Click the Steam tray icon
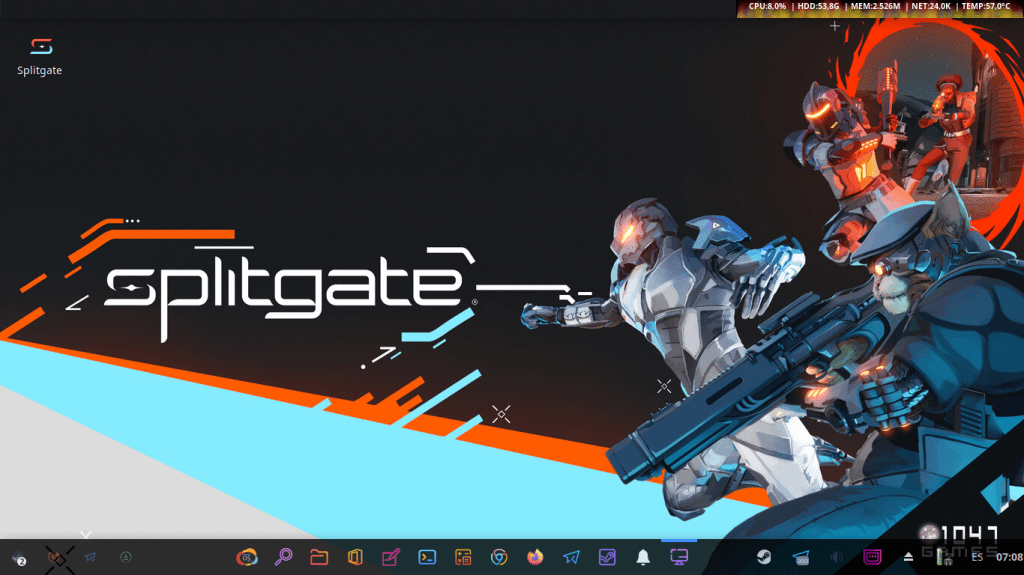 click(x=763, y=557)
